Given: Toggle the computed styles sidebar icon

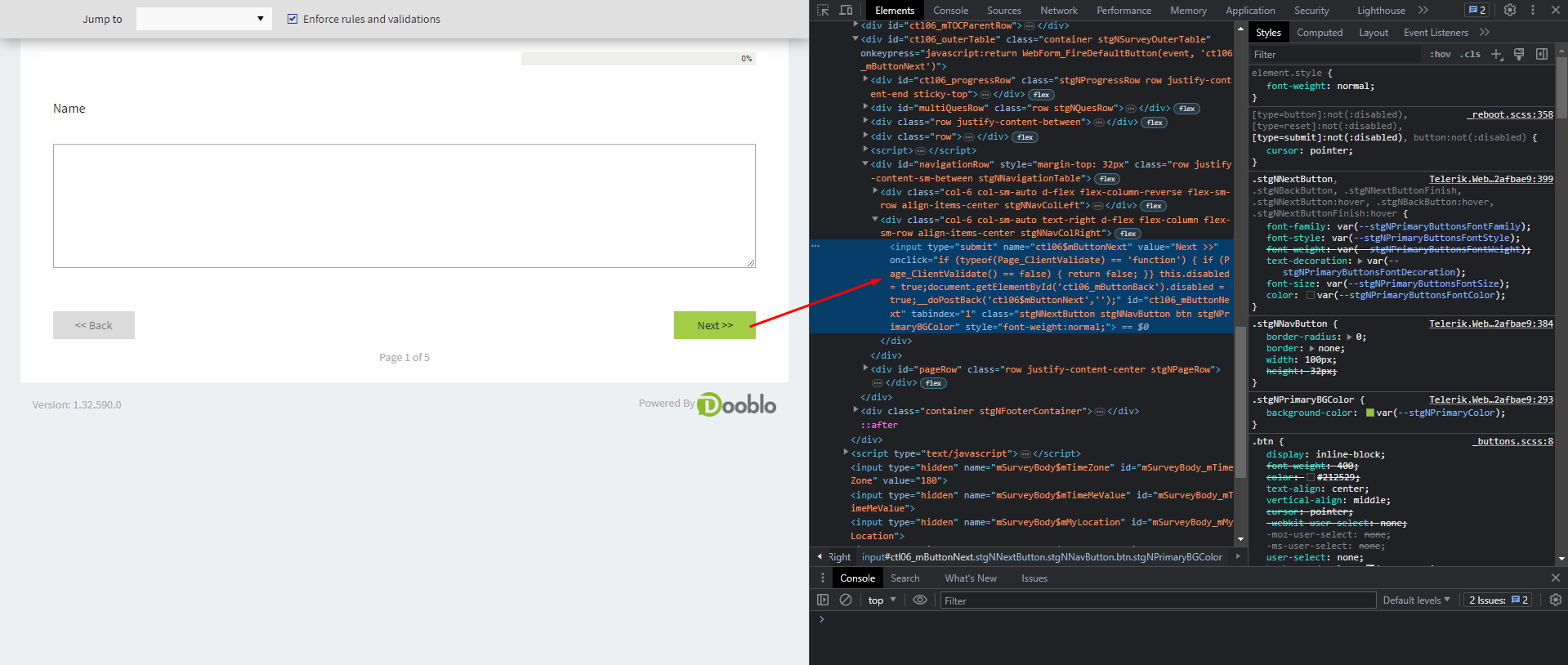Looking at the screenshot, I should tap(1542, 54).
